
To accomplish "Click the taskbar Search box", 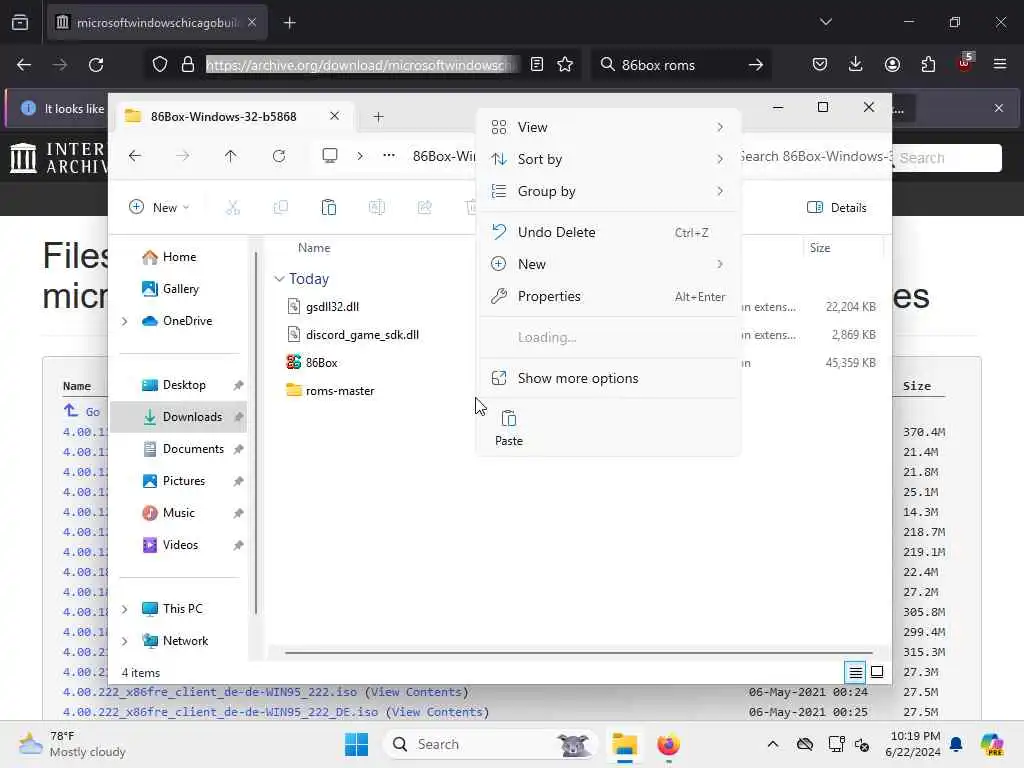I will point(490,744).
